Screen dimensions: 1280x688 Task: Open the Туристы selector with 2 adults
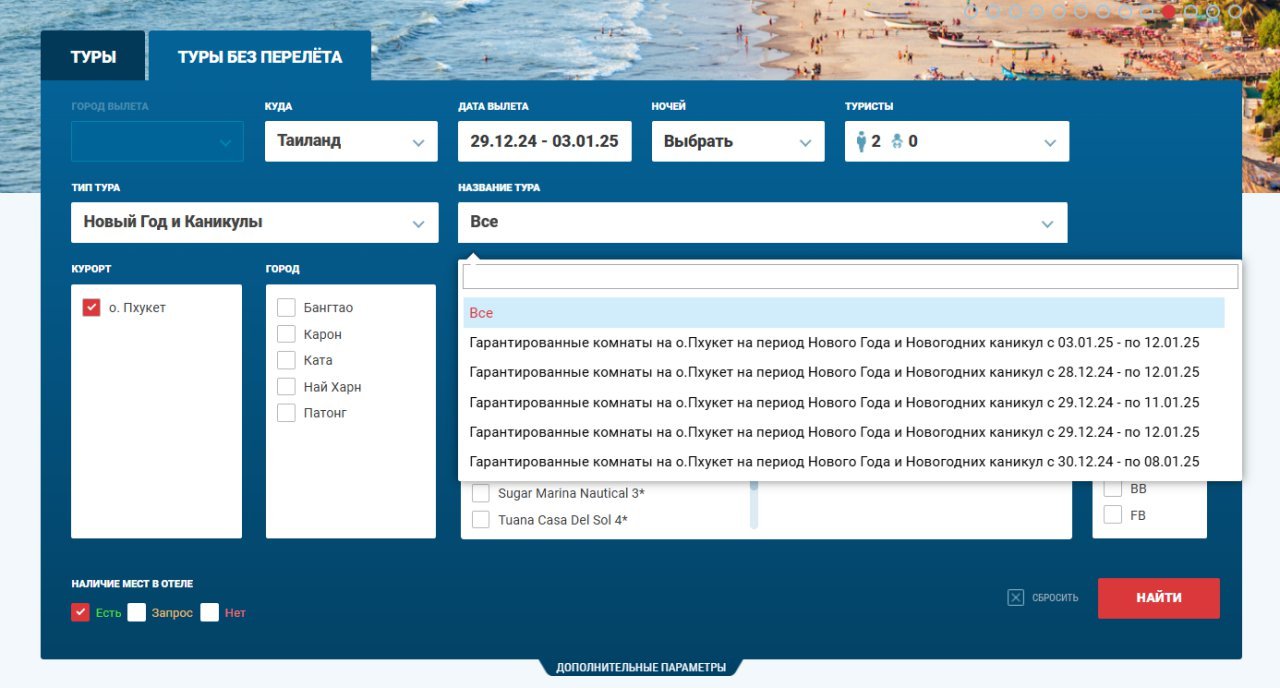point(957,141)
